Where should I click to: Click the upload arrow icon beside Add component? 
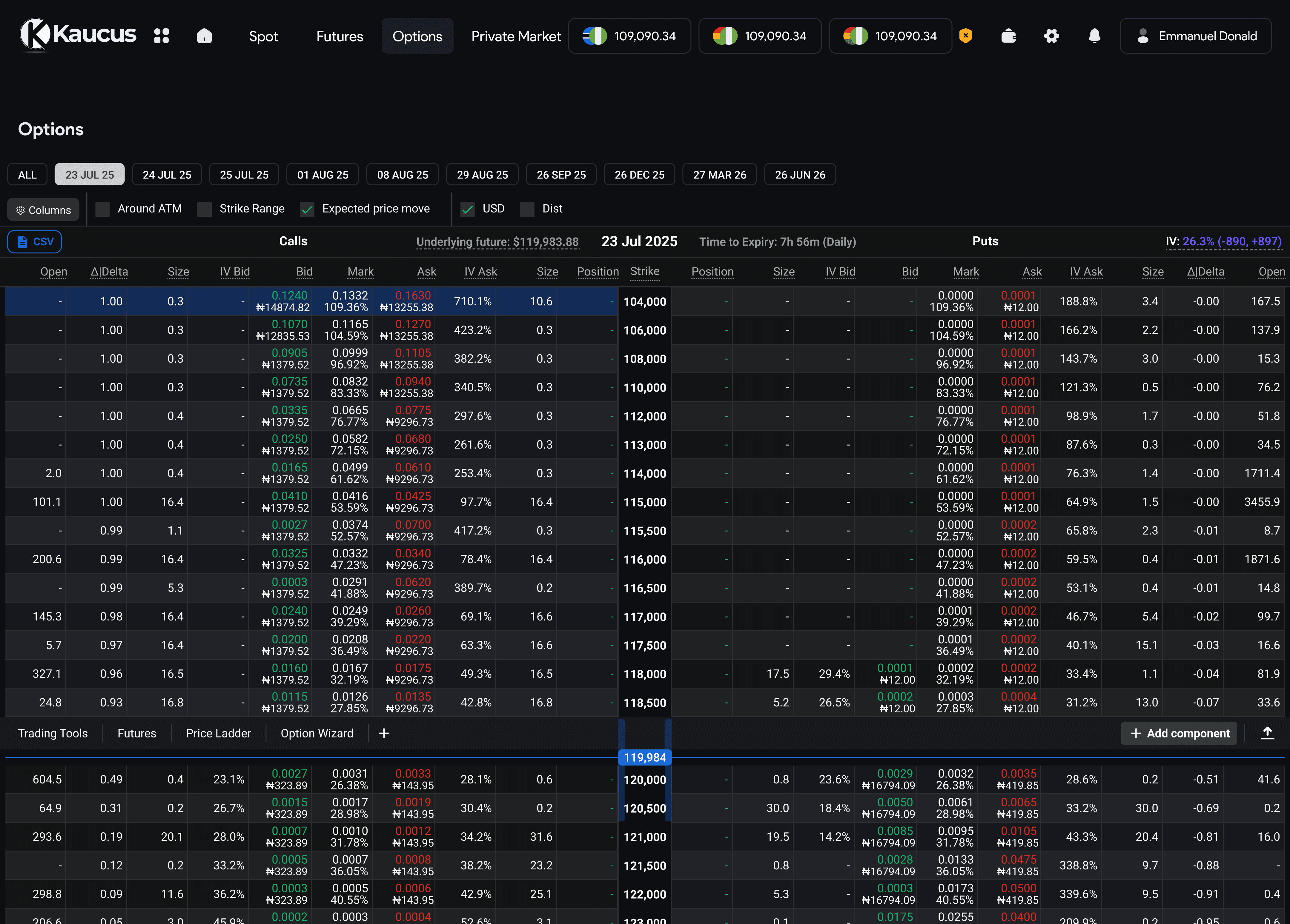coord(1267,734)
